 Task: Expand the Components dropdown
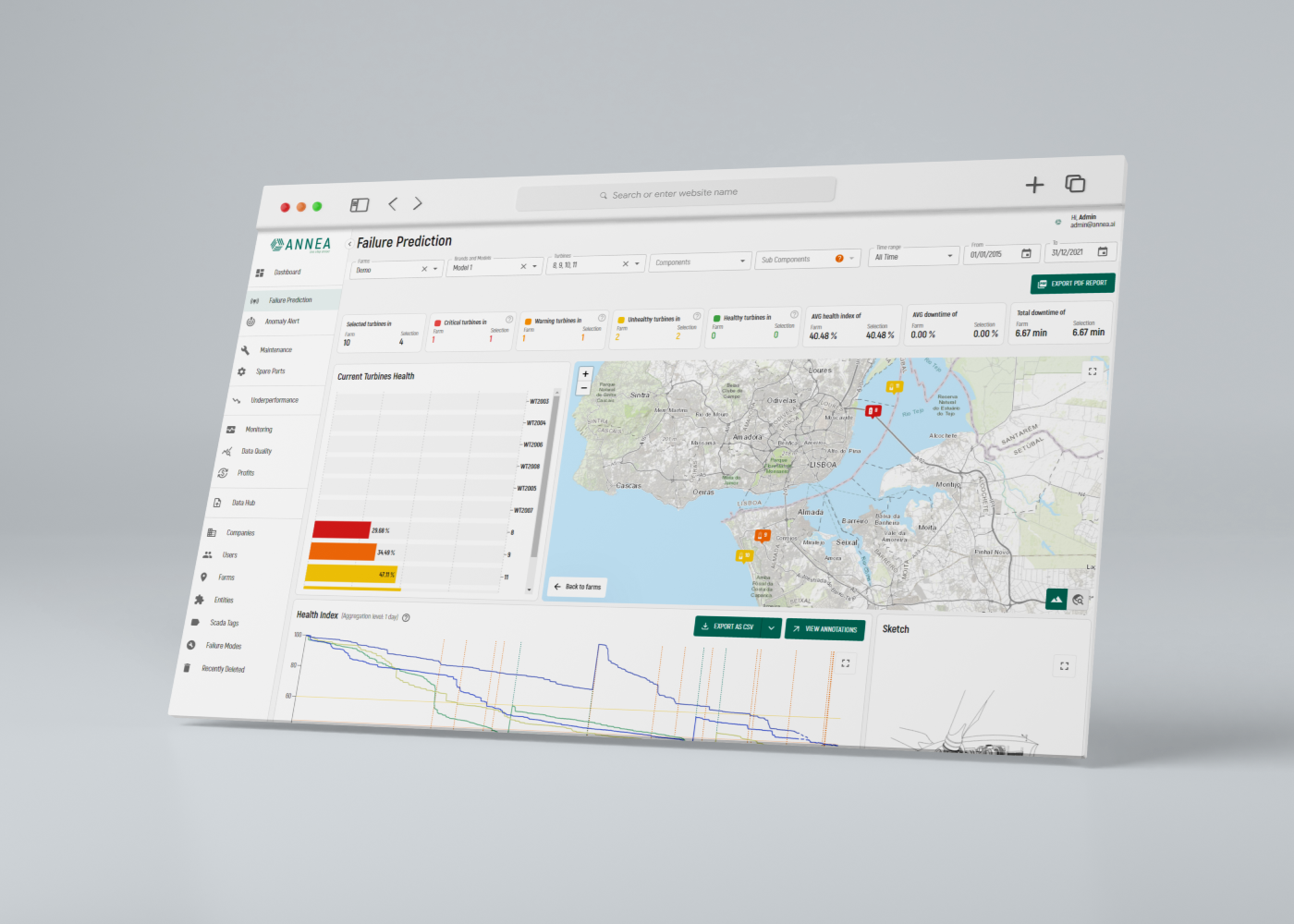coord(701,262)
